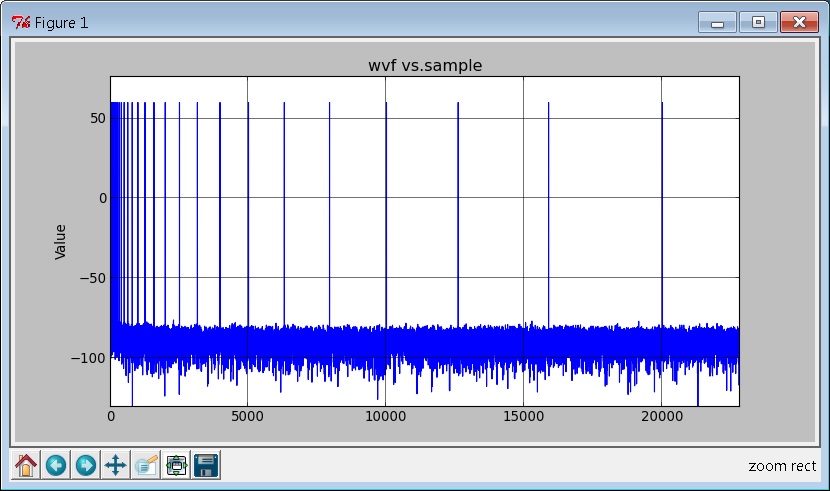Toggle the Zoom to rectangle tool
Screen dimensions: 830x491
click(146, 466)
